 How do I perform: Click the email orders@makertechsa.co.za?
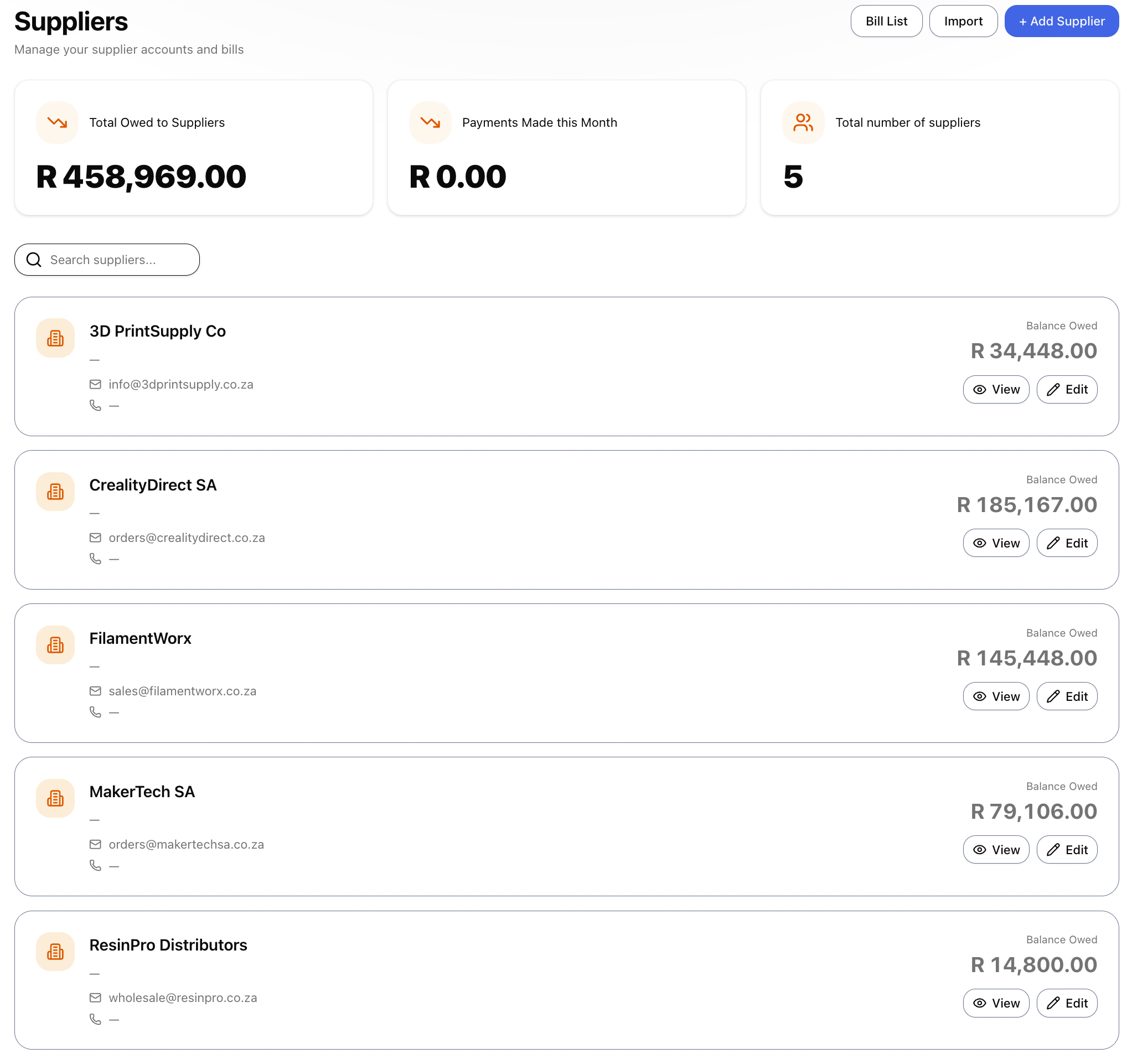[x=186, y=845]
